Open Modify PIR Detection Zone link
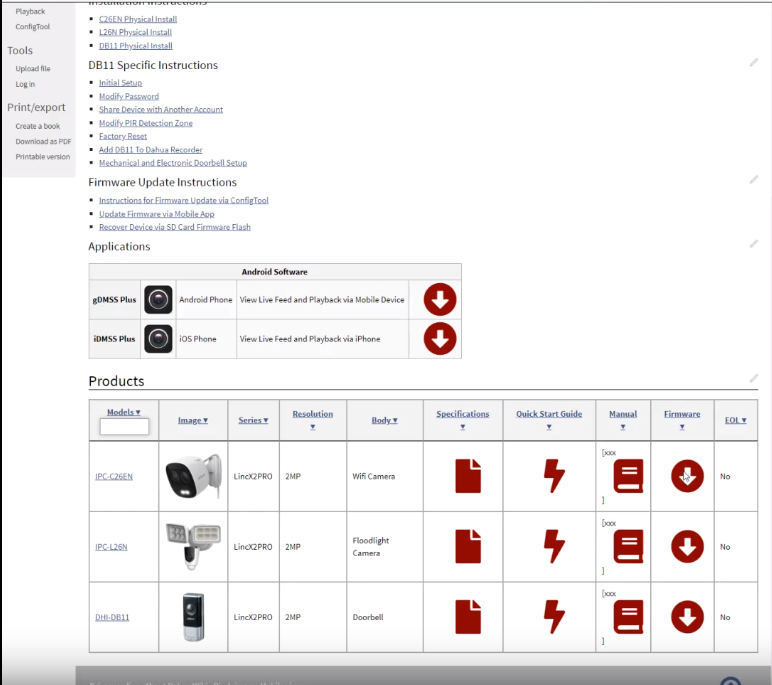 (146, 123)
